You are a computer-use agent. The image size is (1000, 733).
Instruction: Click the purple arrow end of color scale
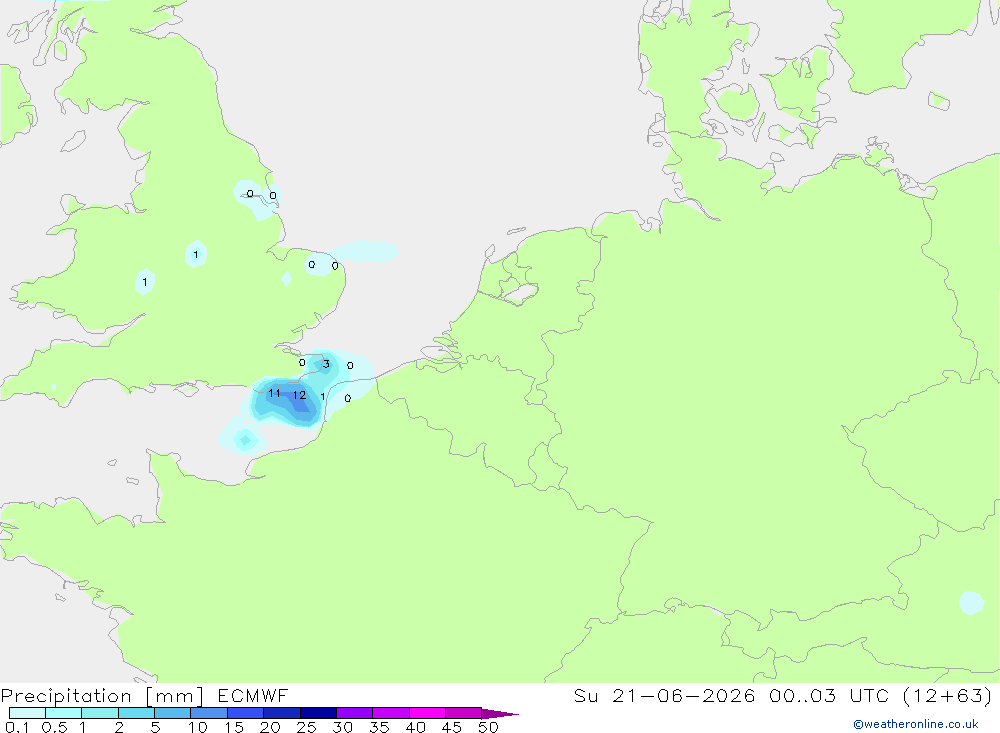[500, 713]
